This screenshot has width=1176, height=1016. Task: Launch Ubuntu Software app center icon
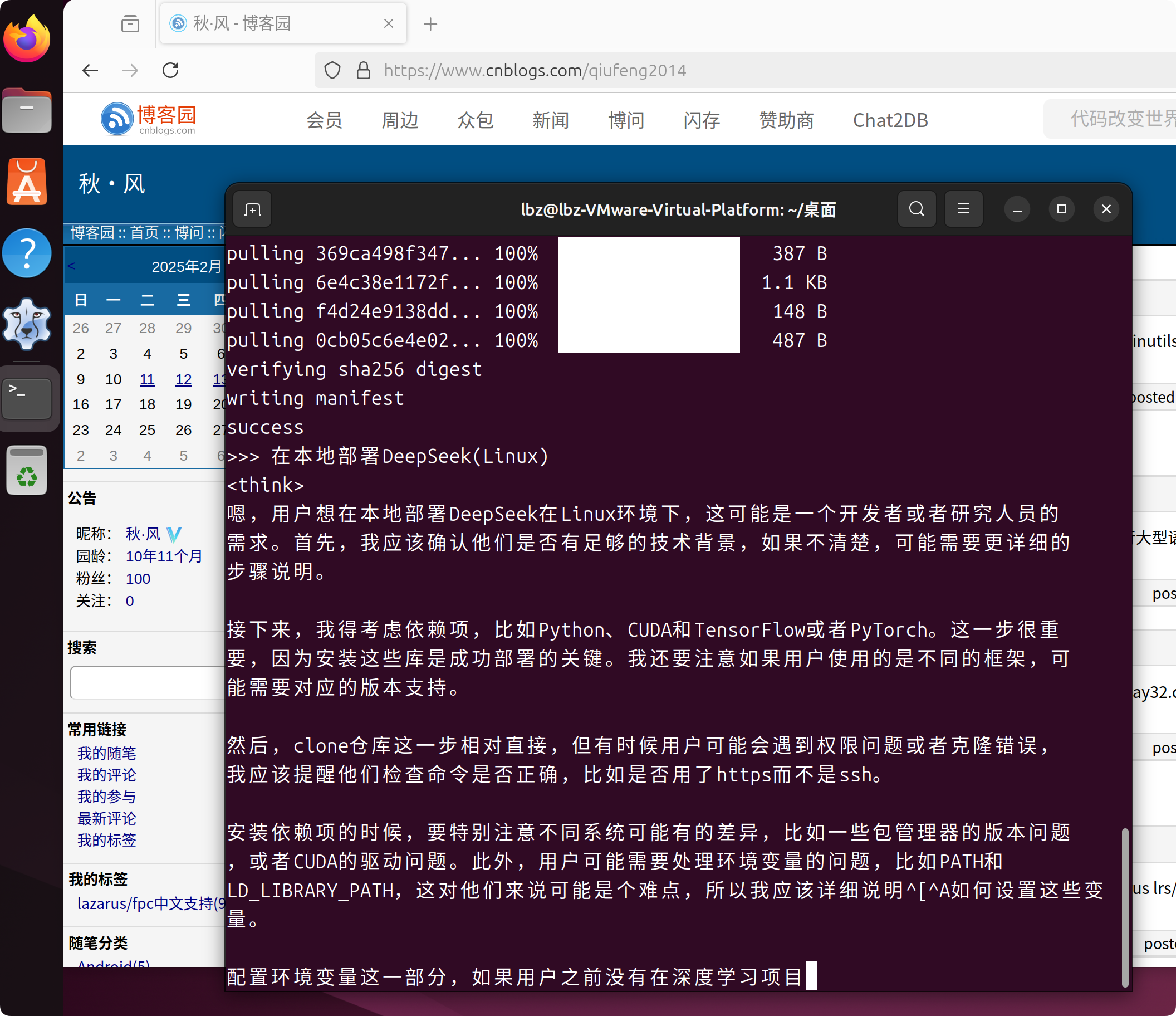pos(27,182)
